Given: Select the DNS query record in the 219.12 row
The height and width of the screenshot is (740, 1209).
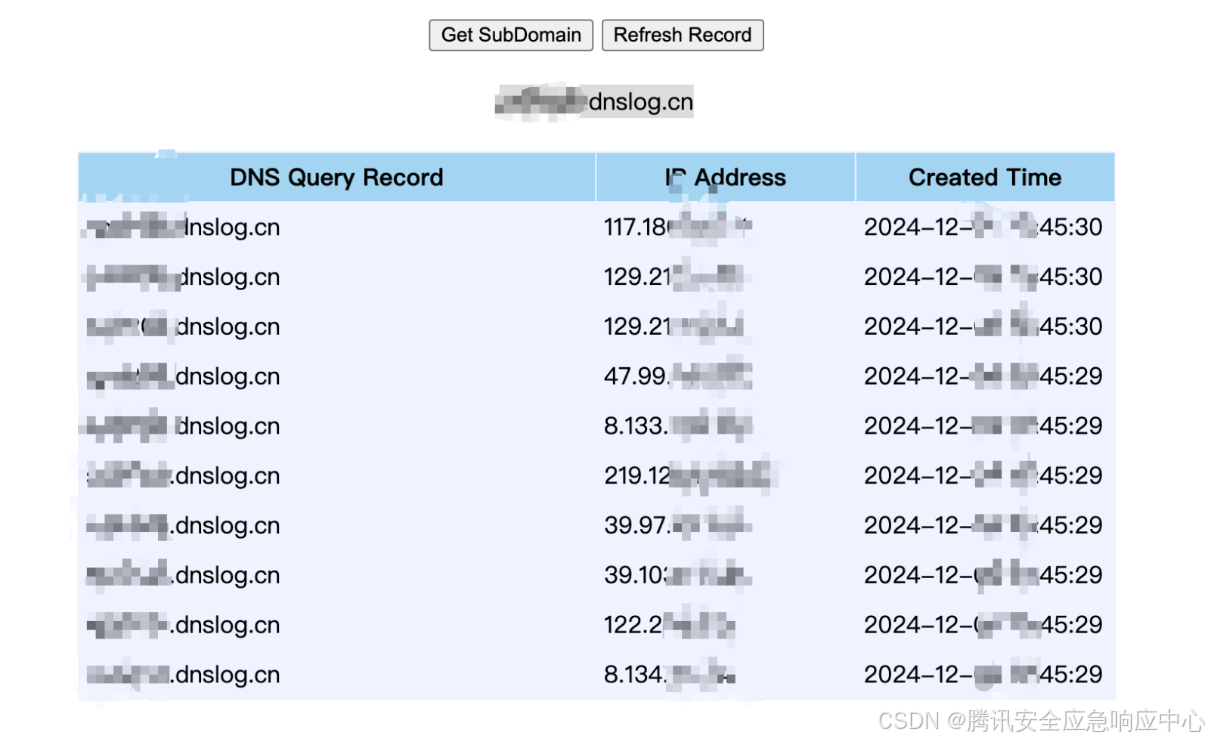Looking at the screenshot, I should (x=183, y=476).
